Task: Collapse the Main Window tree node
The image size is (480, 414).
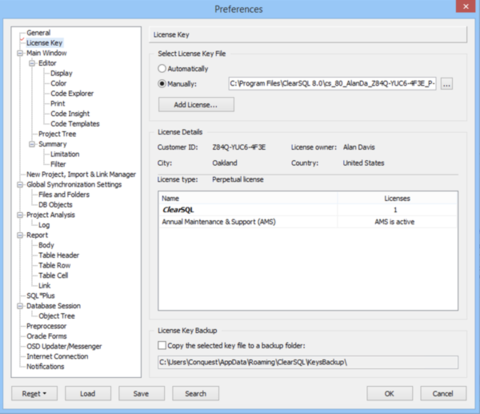Action: click(20, 53)
